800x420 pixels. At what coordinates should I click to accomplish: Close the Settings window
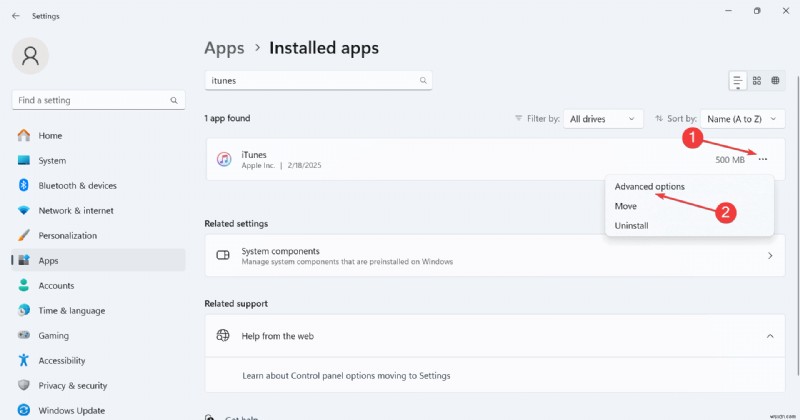786,11
